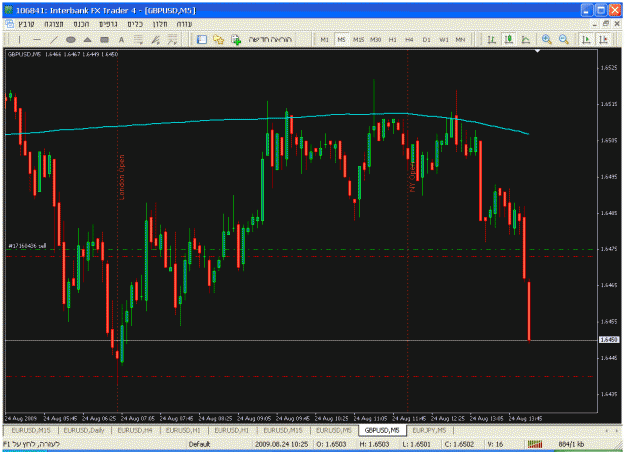Select the triangle shape tool

pos(87,39)
